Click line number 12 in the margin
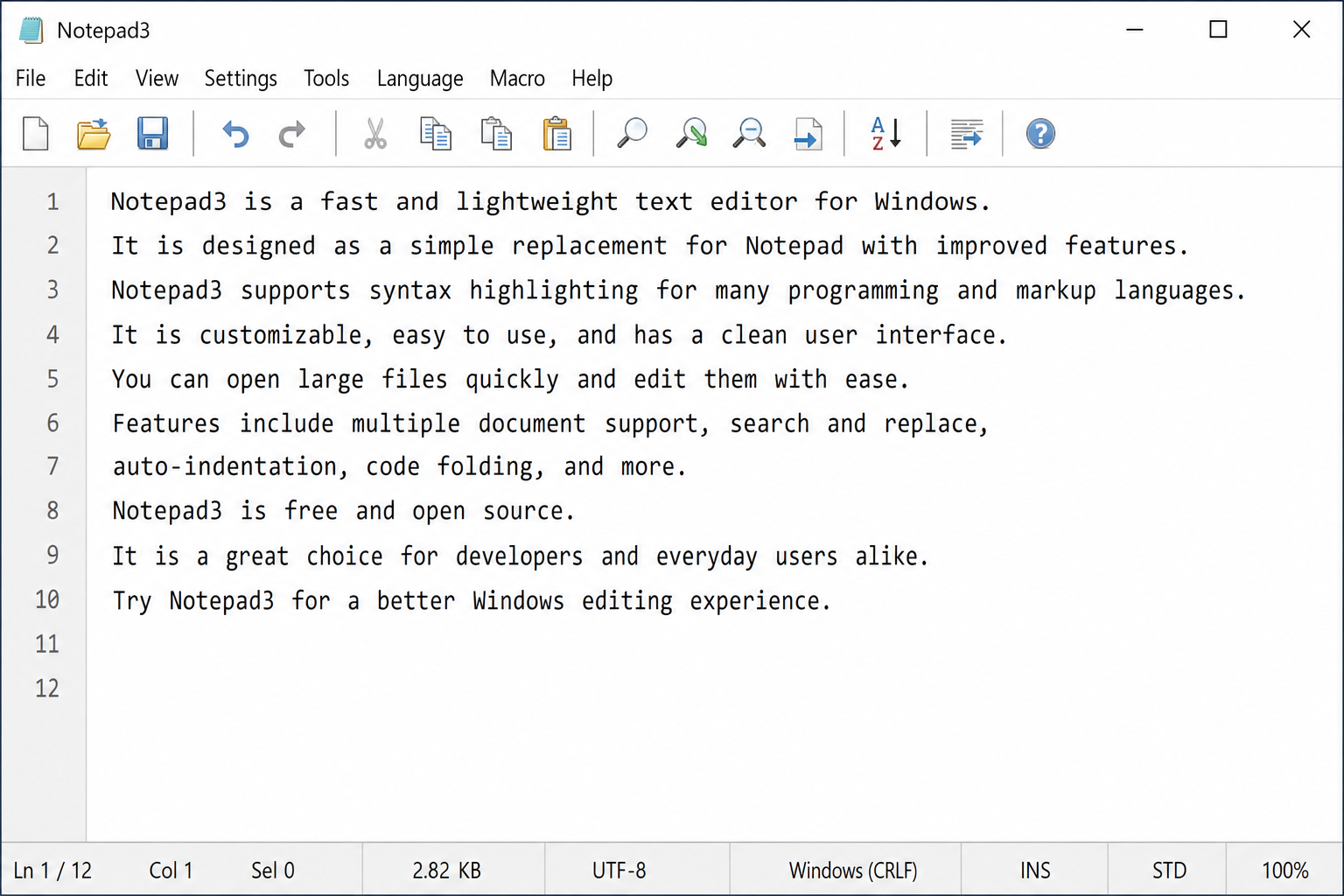This screenshot has height=896, width=1344. (x=47, y=689)
